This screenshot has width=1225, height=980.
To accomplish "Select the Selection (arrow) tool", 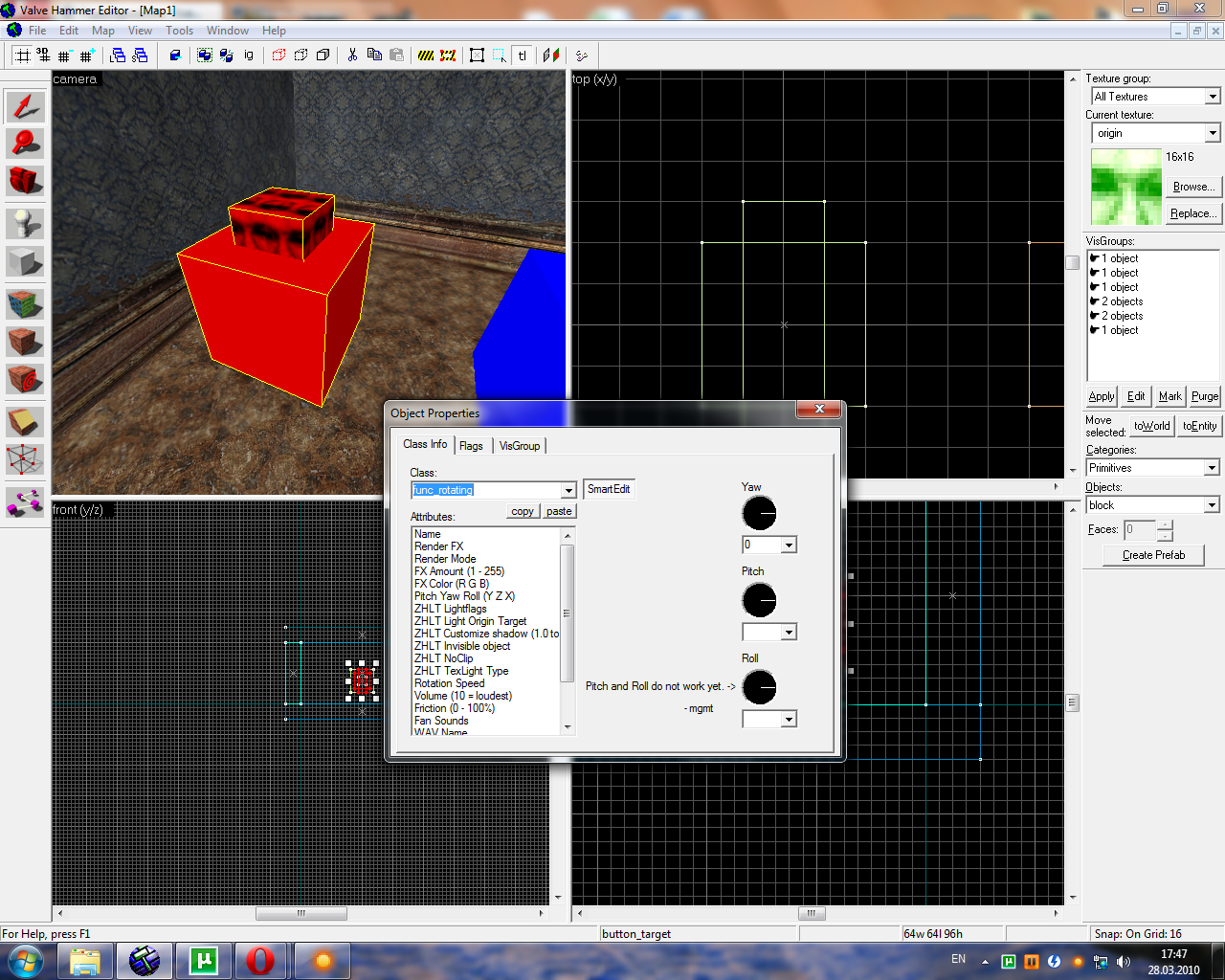I will coord(25,106).
